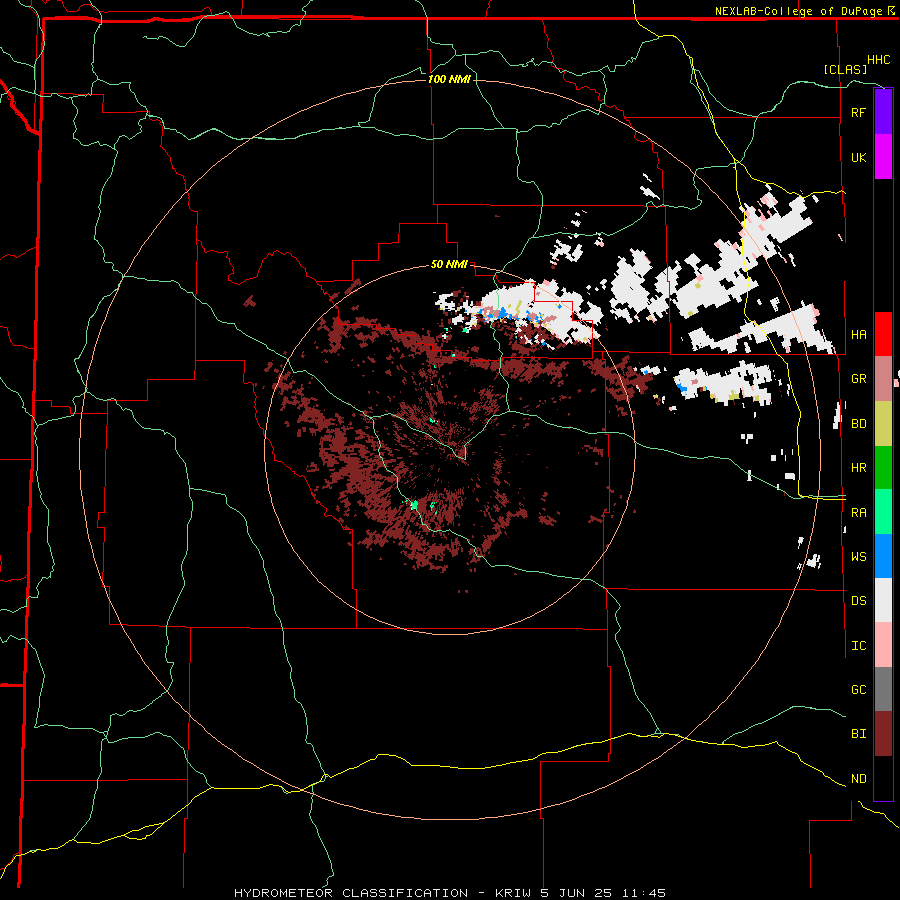This screenshot has width=900, height=900.
Task: Click the BI legend label
Action: (858, 734)
